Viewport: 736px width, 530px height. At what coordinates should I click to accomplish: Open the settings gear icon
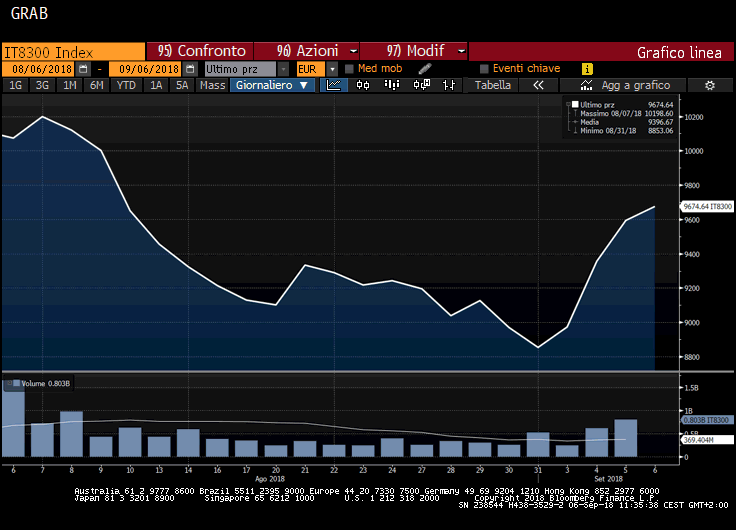click(709, 86)
